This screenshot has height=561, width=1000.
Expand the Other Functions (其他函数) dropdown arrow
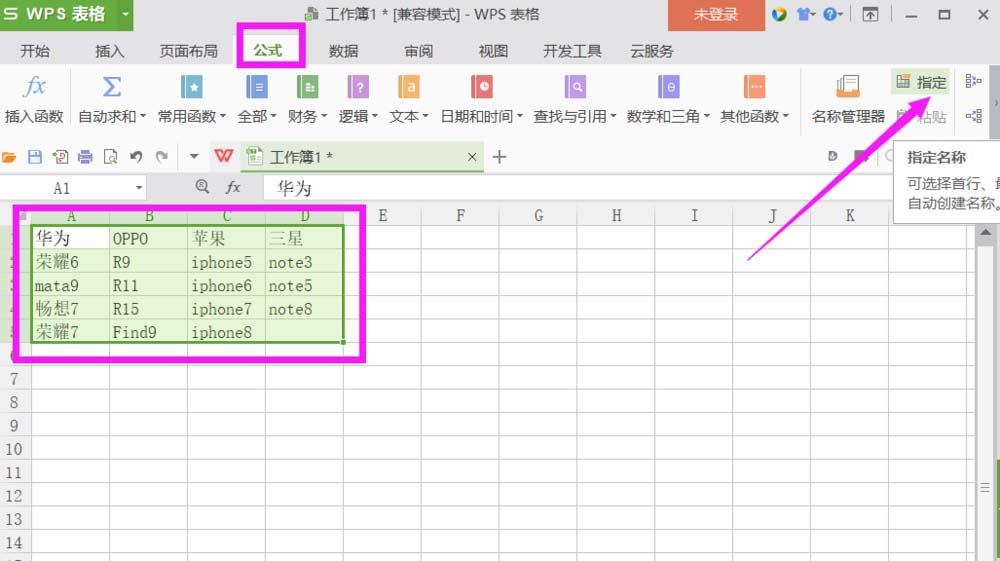click(786, 116)
